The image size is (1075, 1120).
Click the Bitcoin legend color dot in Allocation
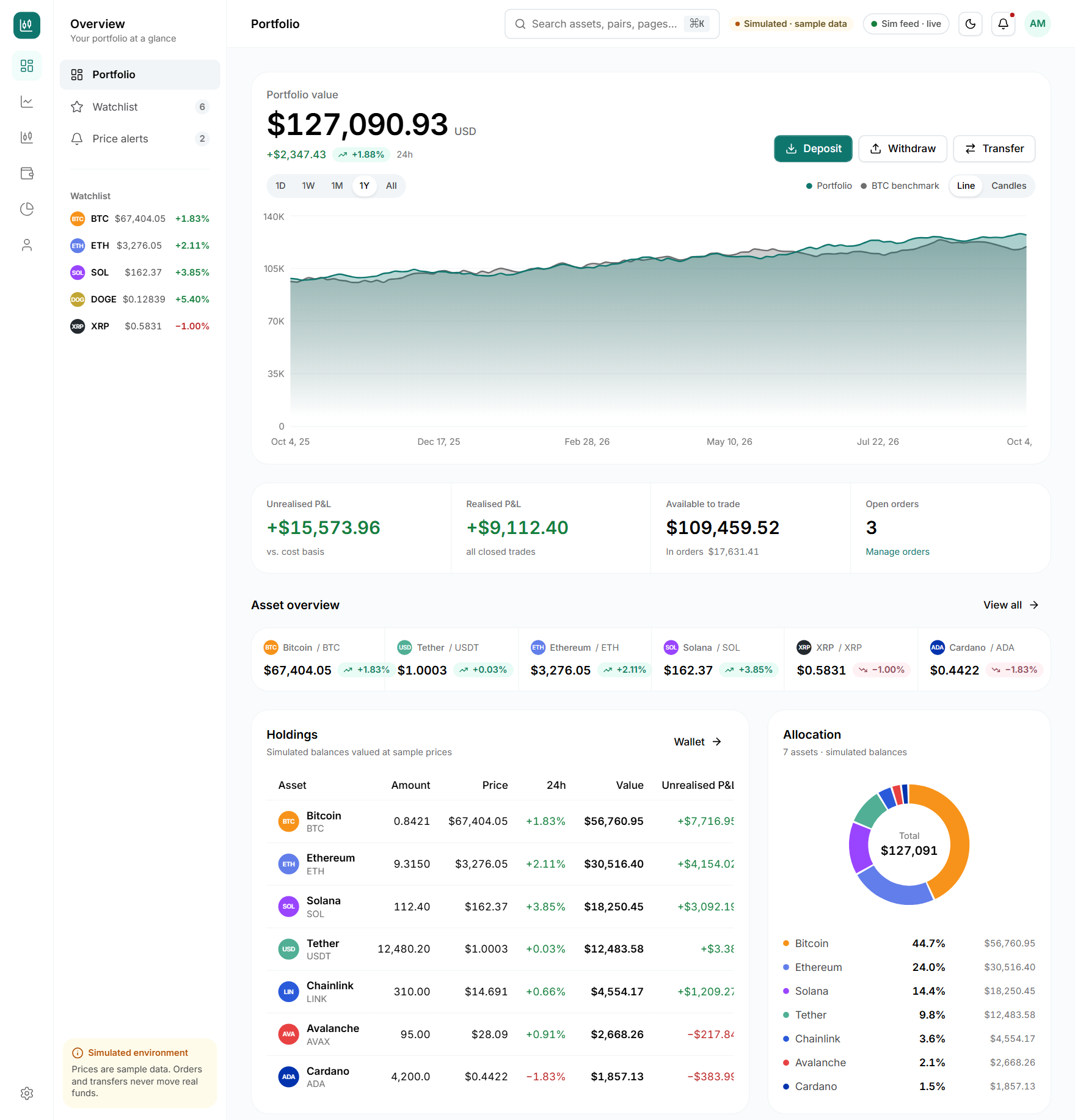tap(786, 943)
